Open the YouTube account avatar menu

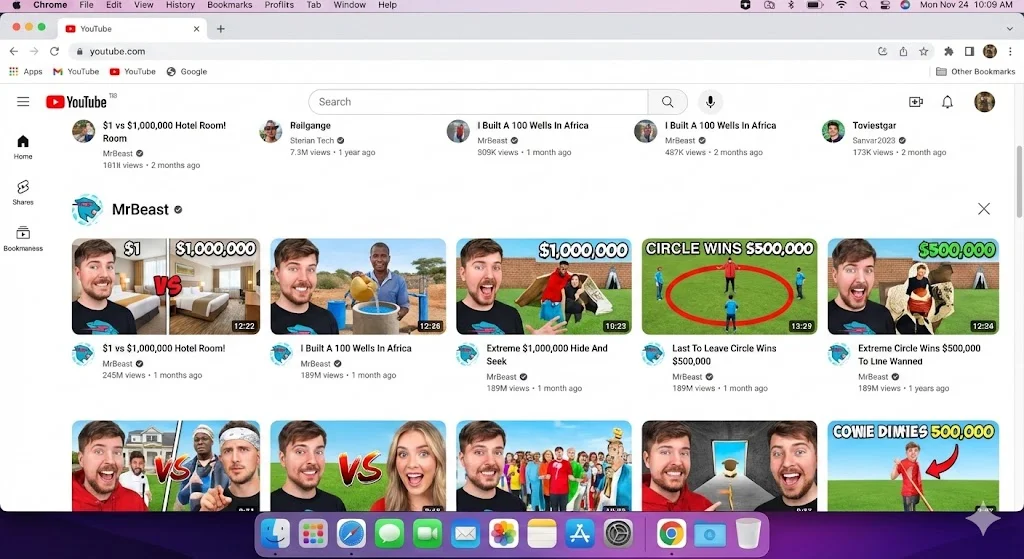(x=984, y=102)
